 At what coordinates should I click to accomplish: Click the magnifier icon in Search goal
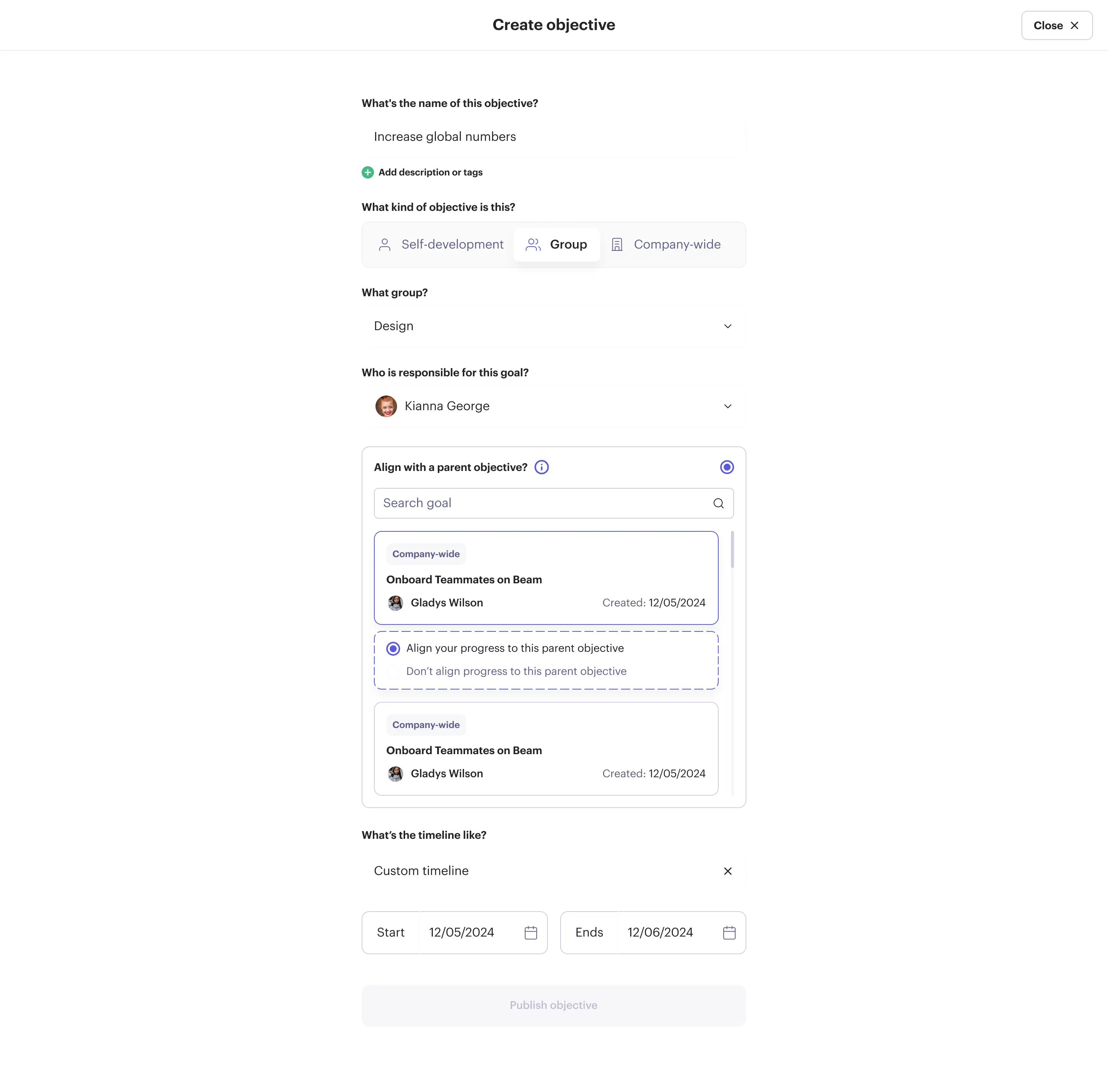tap(718, 504)
